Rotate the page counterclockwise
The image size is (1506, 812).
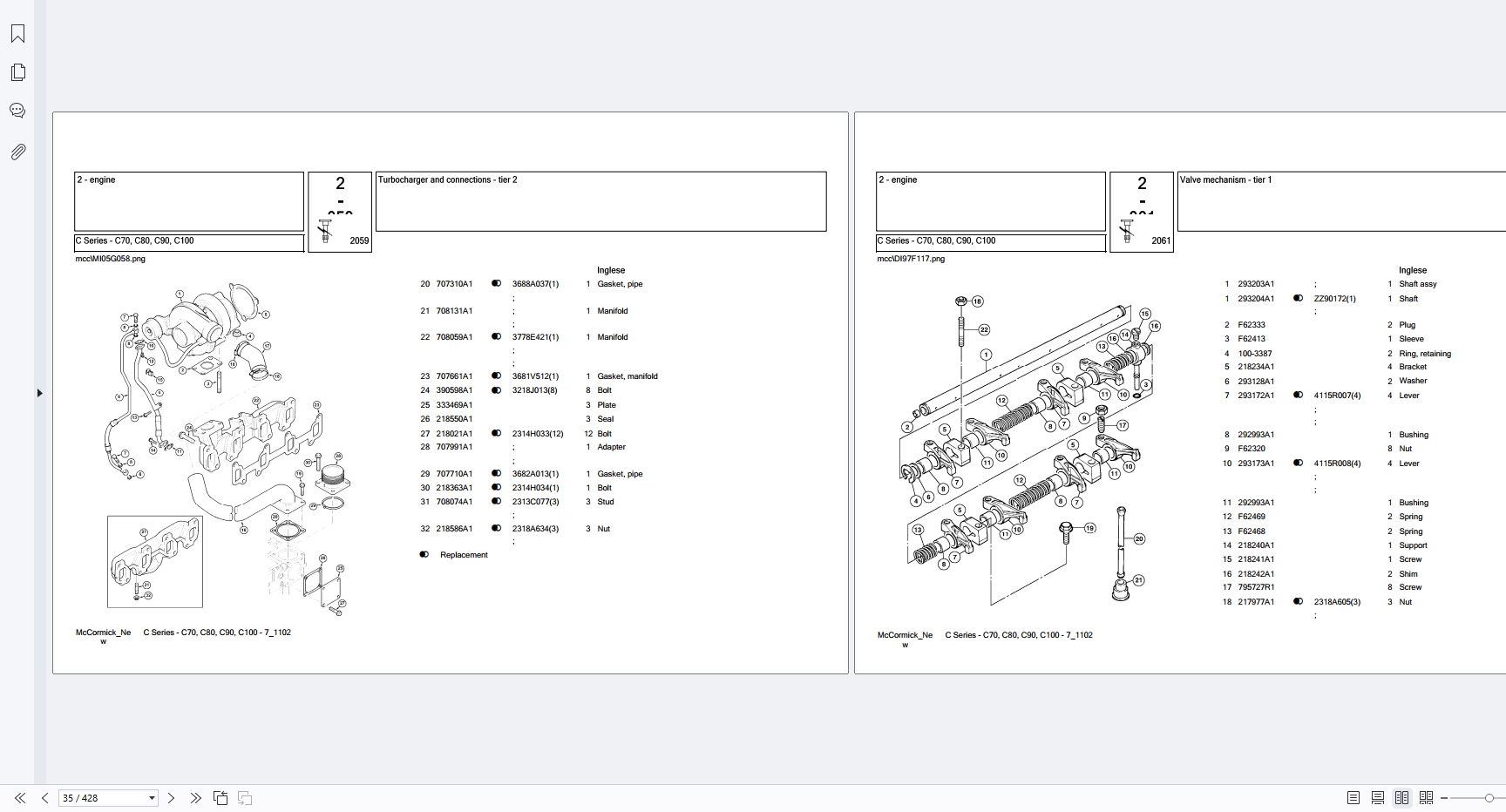[x=220, y=797]
